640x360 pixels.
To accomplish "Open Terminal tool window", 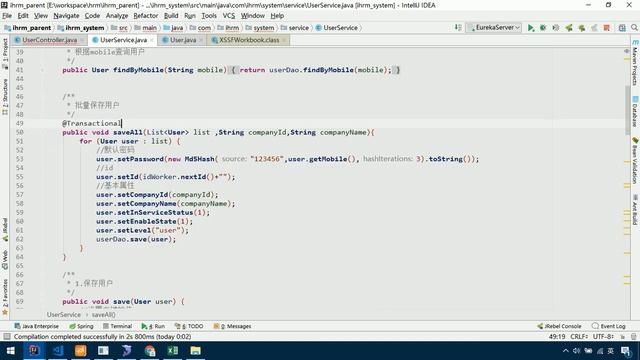I will (x=118, y=326).
